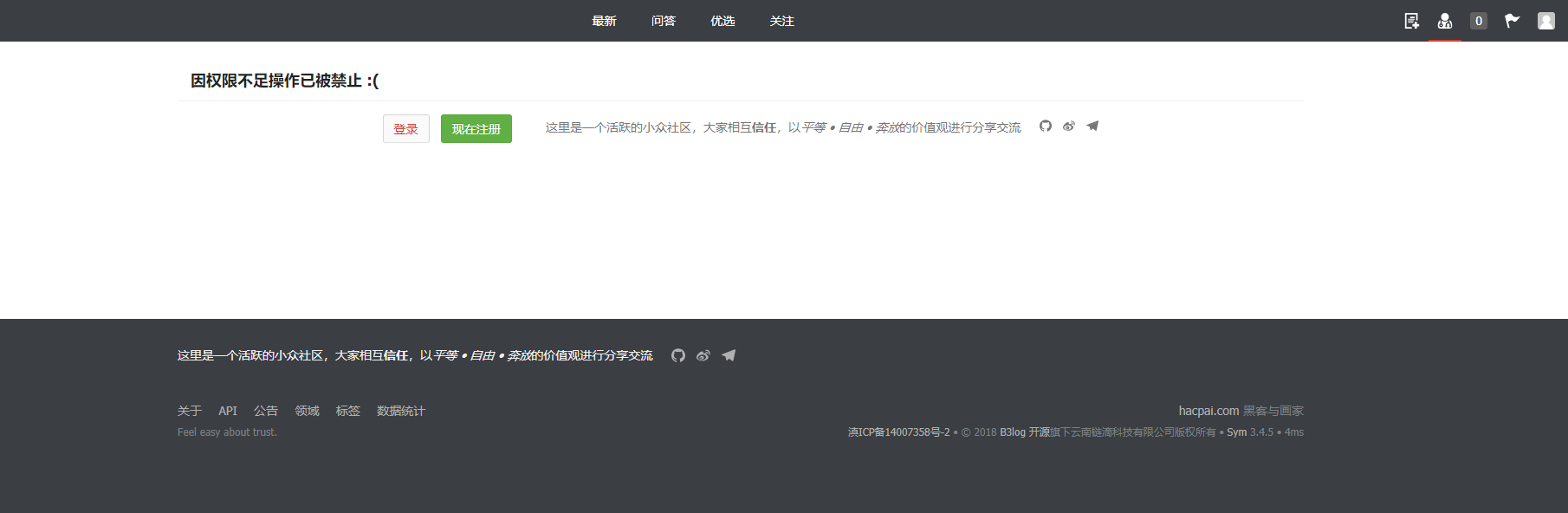Open the 领域 footer link
The image size is (1568, 513).
[x=308, y=411]
